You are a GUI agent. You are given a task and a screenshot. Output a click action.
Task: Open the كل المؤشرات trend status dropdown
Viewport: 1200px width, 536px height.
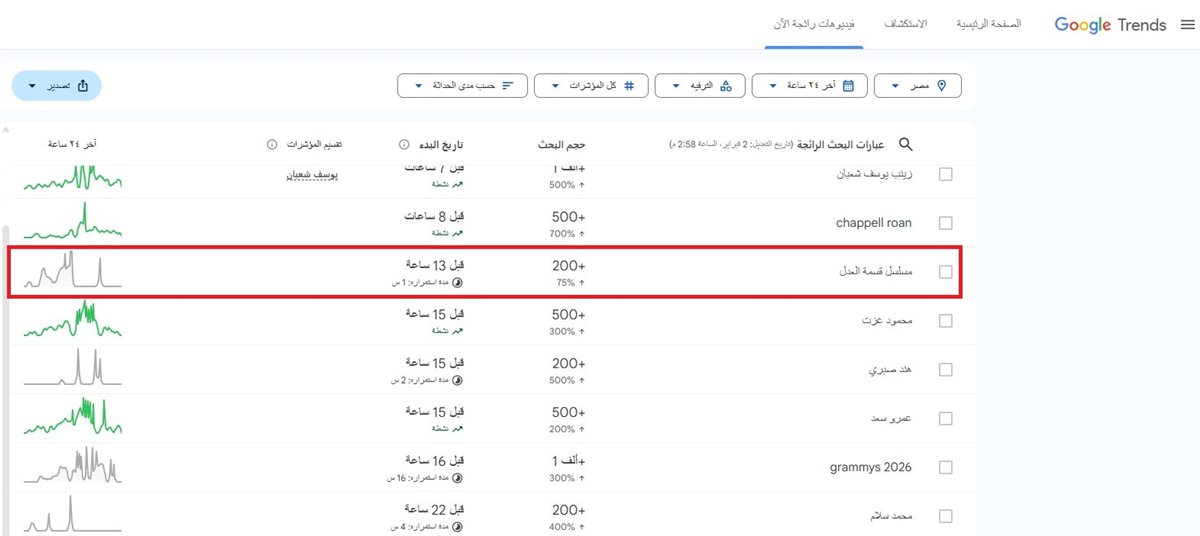(x=591, y=86)
